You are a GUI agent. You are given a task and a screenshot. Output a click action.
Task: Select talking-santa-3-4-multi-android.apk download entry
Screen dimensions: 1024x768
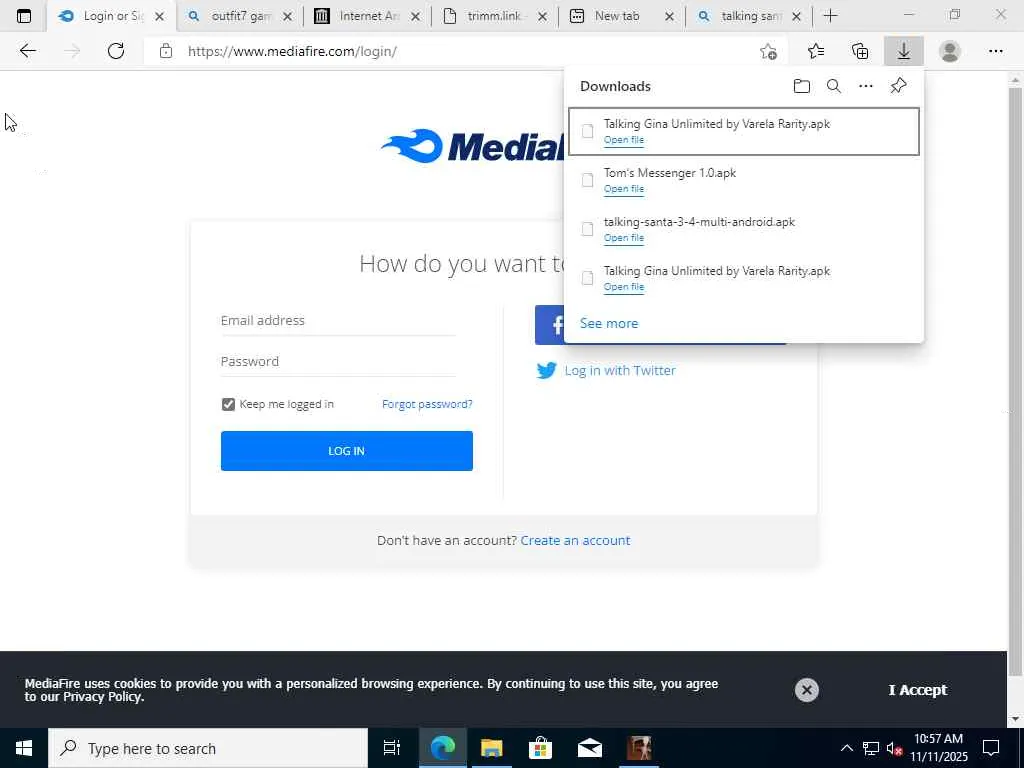(744, 229)
